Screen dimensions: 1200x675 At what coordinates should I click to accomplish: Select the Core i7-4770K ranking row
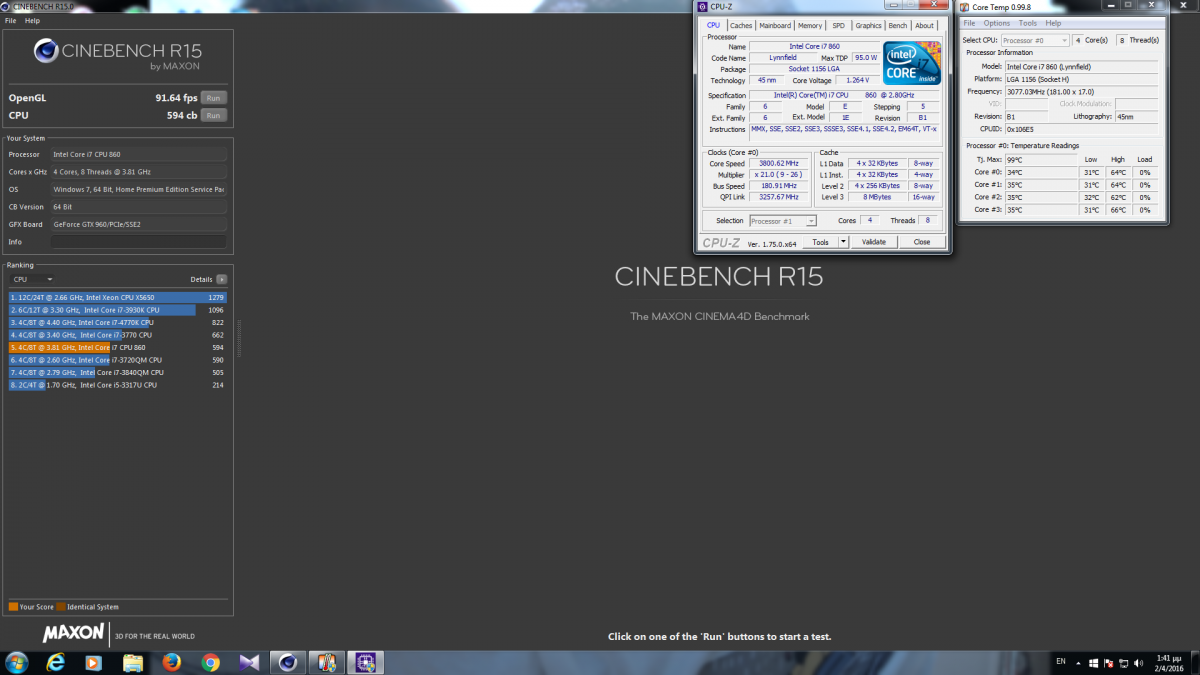tap(118, 322)
